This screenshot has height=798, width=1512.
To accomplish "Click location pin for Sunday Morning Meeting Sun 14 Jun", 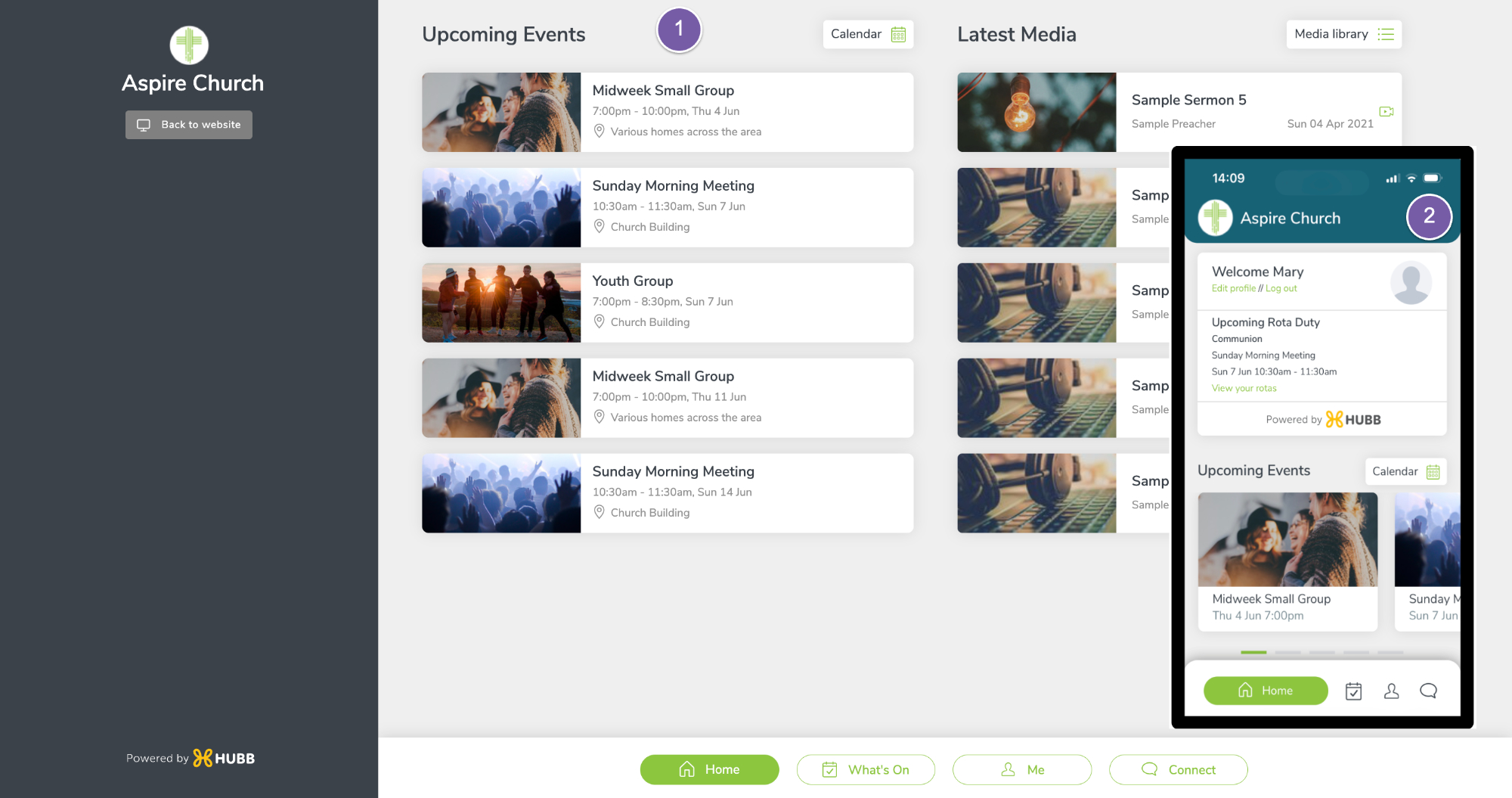I will pyautogui.click(x=599, y=512).
